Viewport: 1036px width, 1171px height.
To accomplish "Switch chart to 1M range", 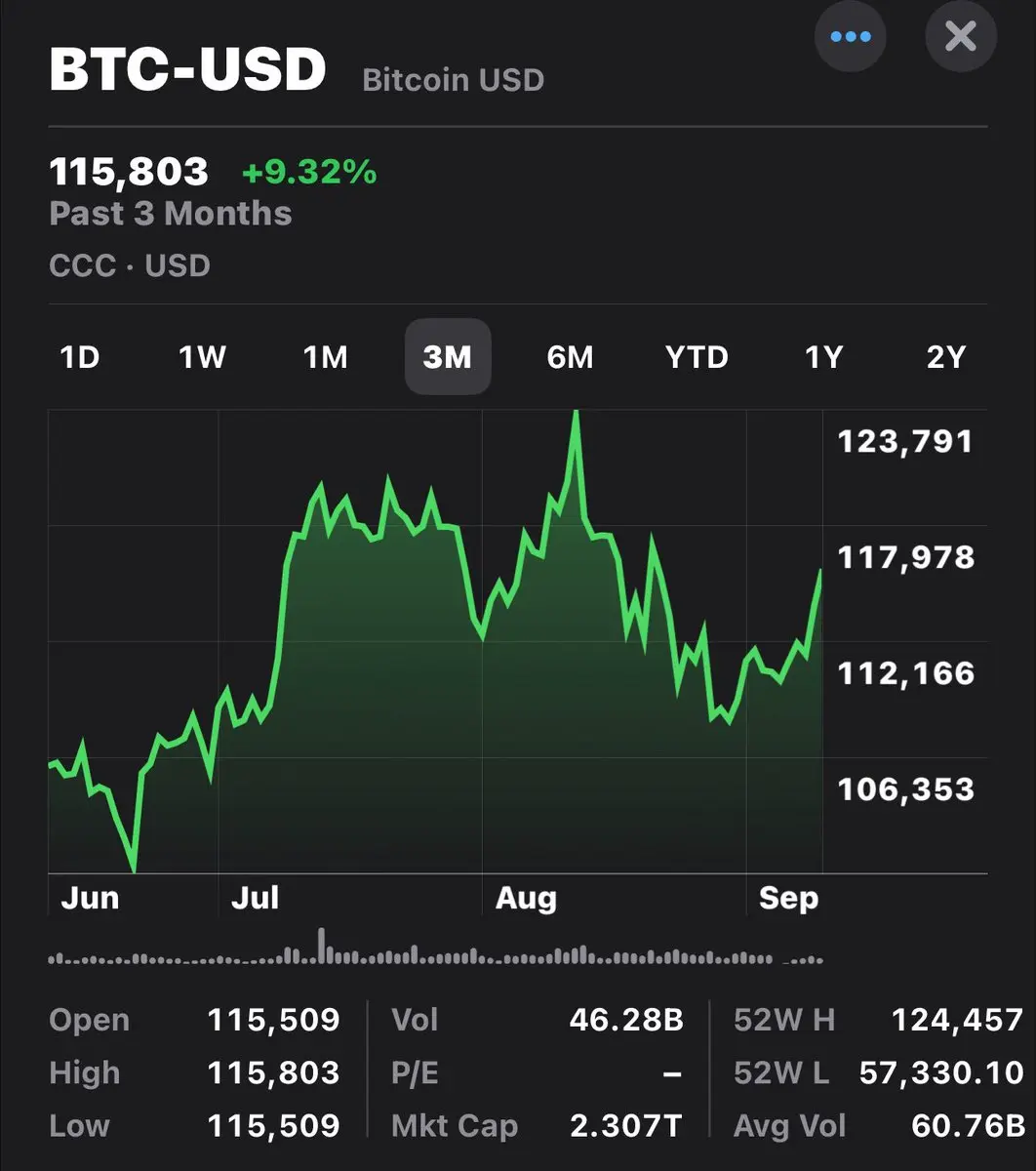I will tap(325, 357).
